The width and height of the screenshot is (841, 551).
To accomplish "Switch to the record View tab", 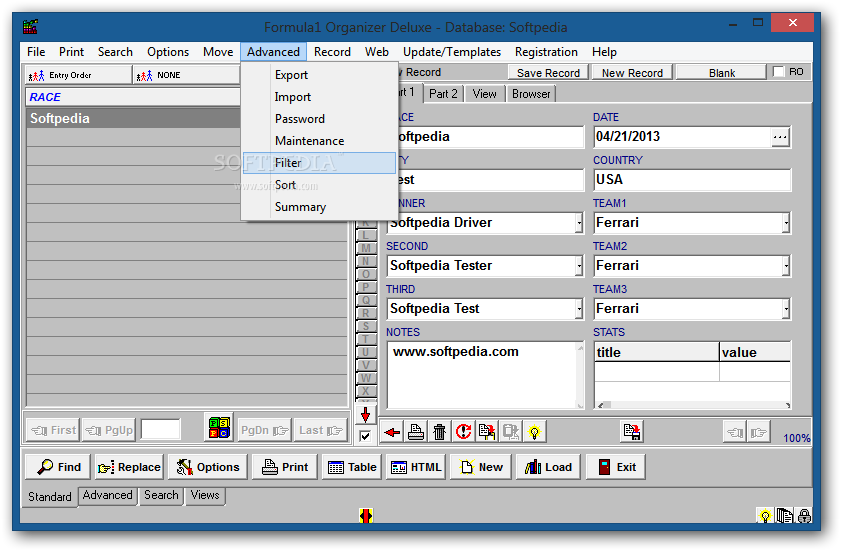I will tap(484, 94).
